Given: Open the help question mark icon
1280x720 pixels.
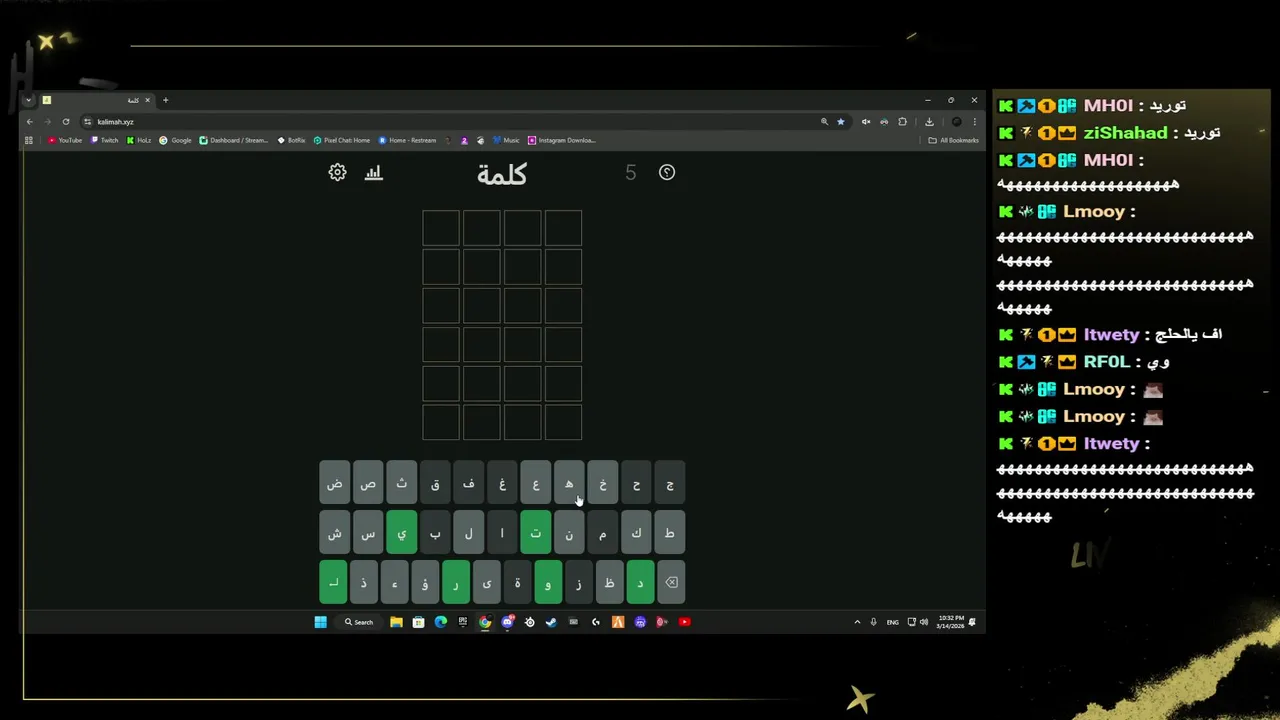Looking at the screenshot, I should (x=667, y=173).
